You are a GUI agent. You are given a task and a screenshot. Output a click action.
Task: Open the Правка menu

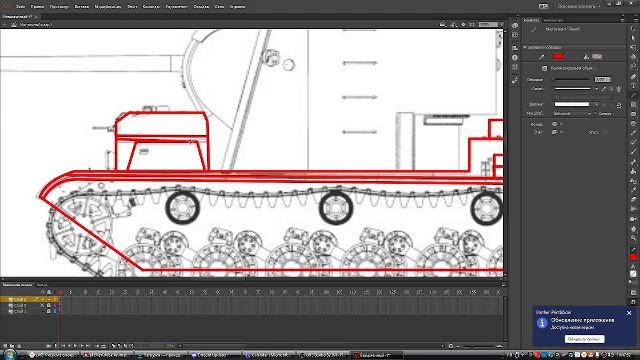point(38,7)
